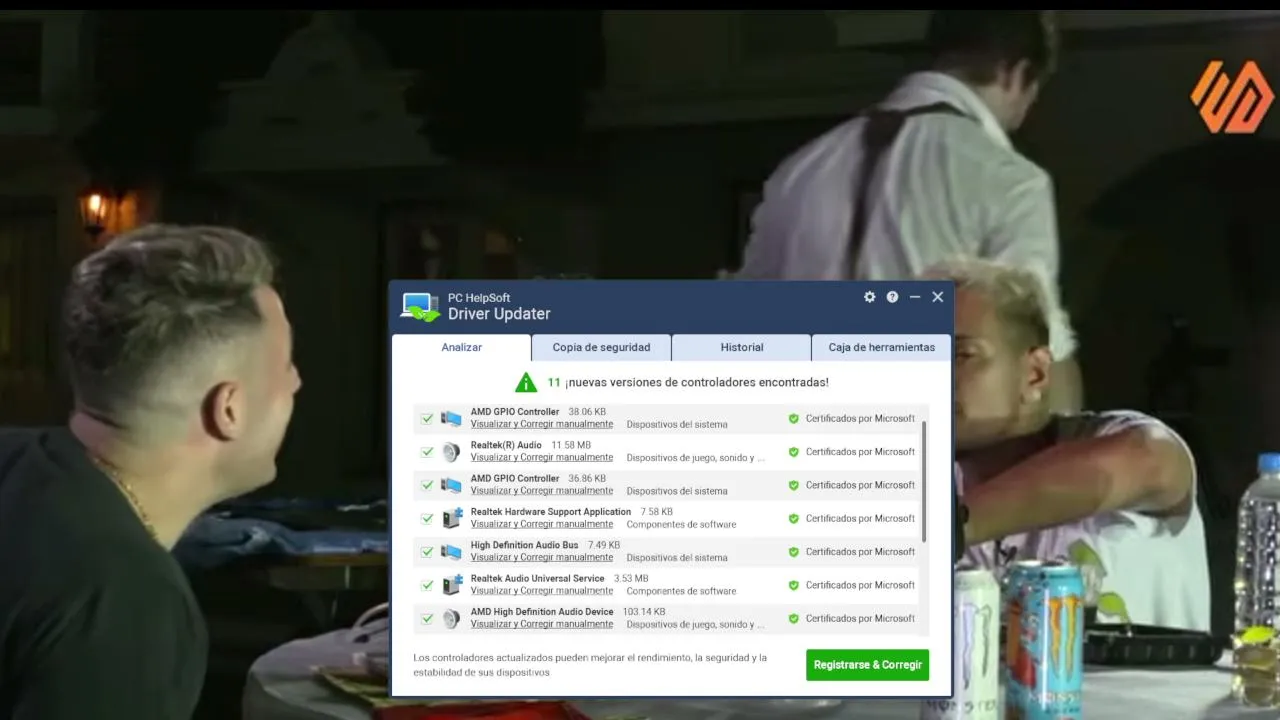Click the certified shield for AMD GPIO Controller 36.86 KB
This screenshot has height=720, width=1280.
pyautogui.click(x=794, y=485)
